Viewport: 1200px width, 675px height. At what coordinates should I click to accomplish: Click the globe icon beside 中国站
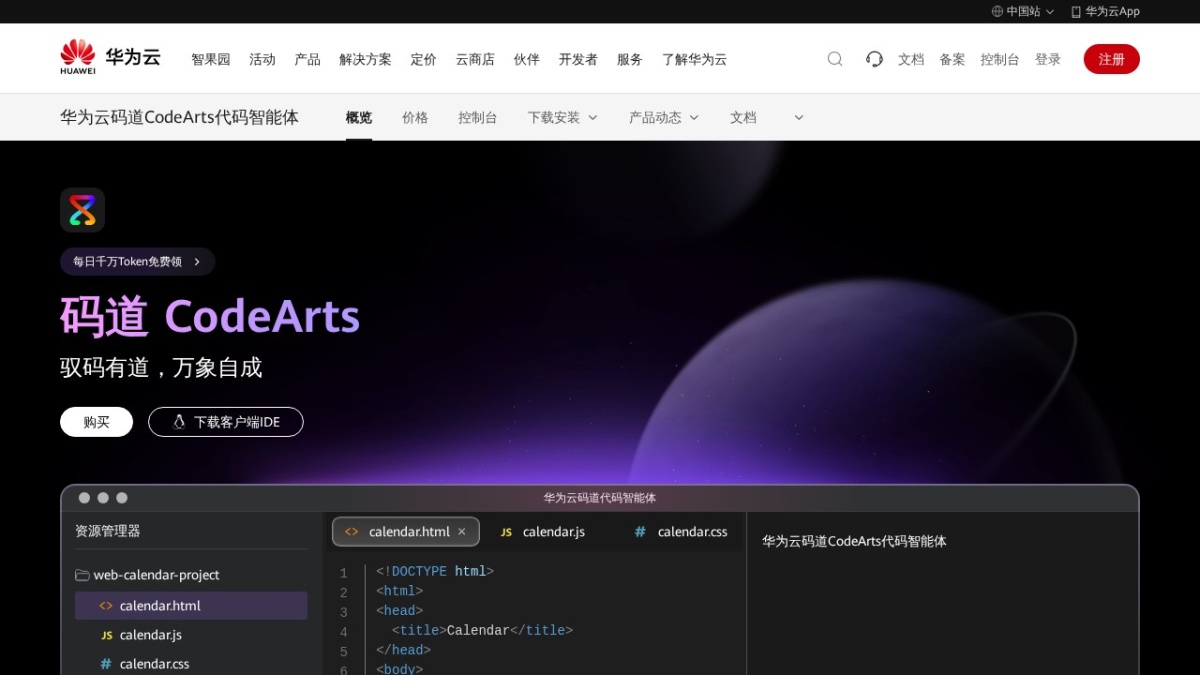tap(997, 12)
